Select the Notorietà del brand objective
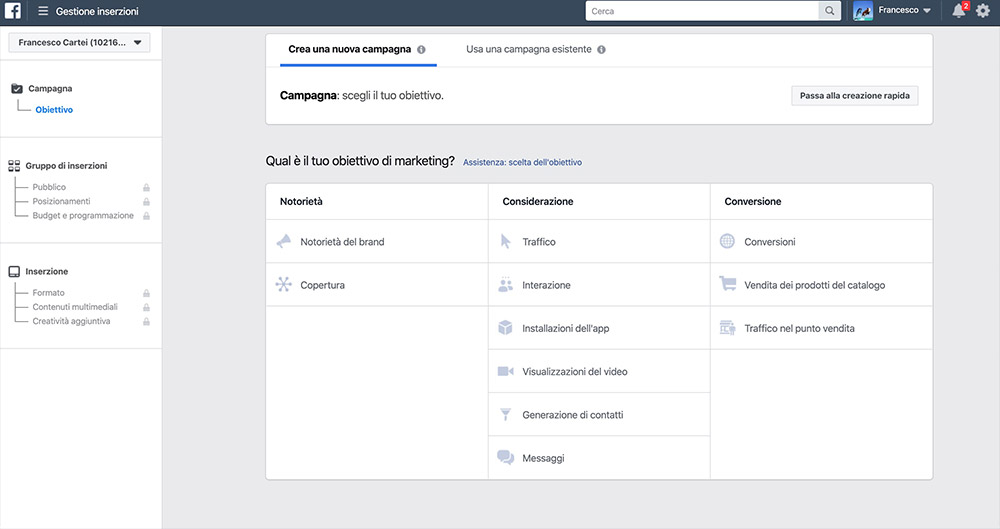Image resolution: width=1000 pixels, height=529 pixels. (377, 241)
